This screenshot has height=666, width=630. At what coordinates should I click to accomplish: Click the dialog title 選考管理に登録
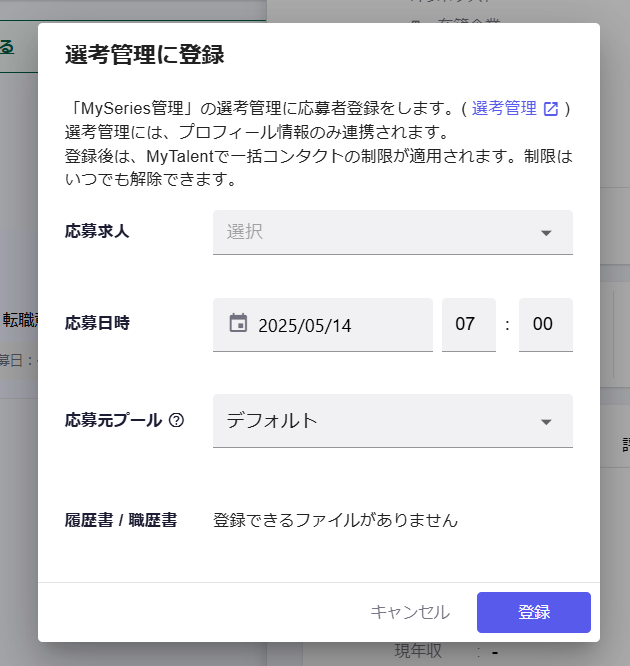coord(144,55)
